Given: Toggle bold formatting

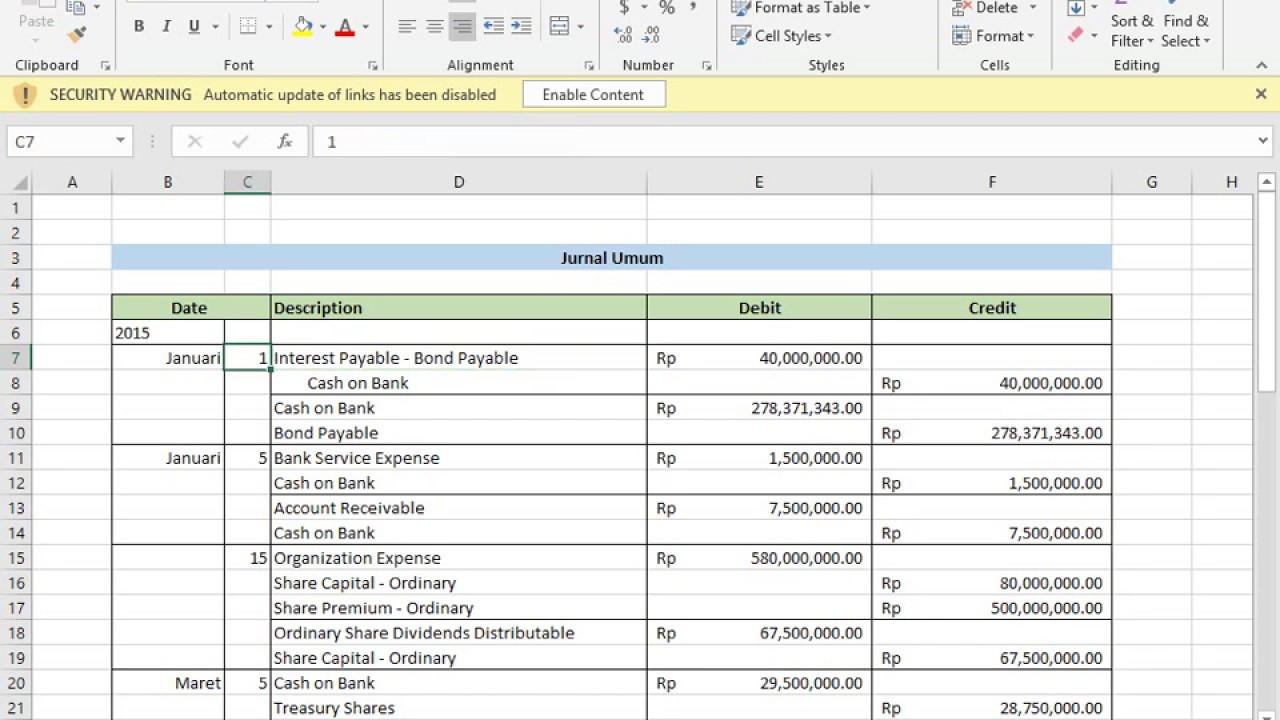Looking at the screenshot, I should point(139,27).
